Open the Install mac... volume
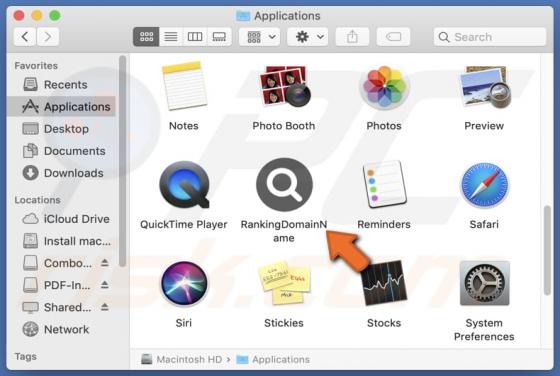This screenshot has height=376, width=560. click(x=62, y=241)
